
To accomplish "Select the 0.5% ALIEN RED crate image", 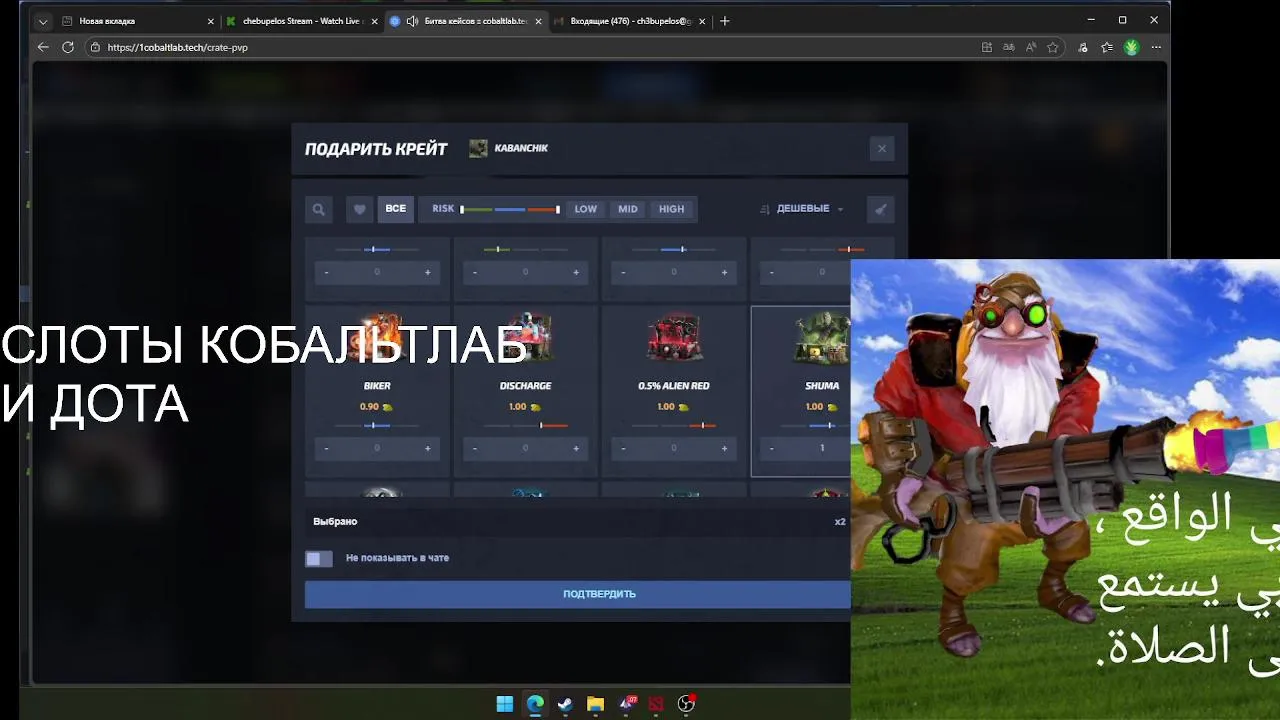I will click(674, 340).
